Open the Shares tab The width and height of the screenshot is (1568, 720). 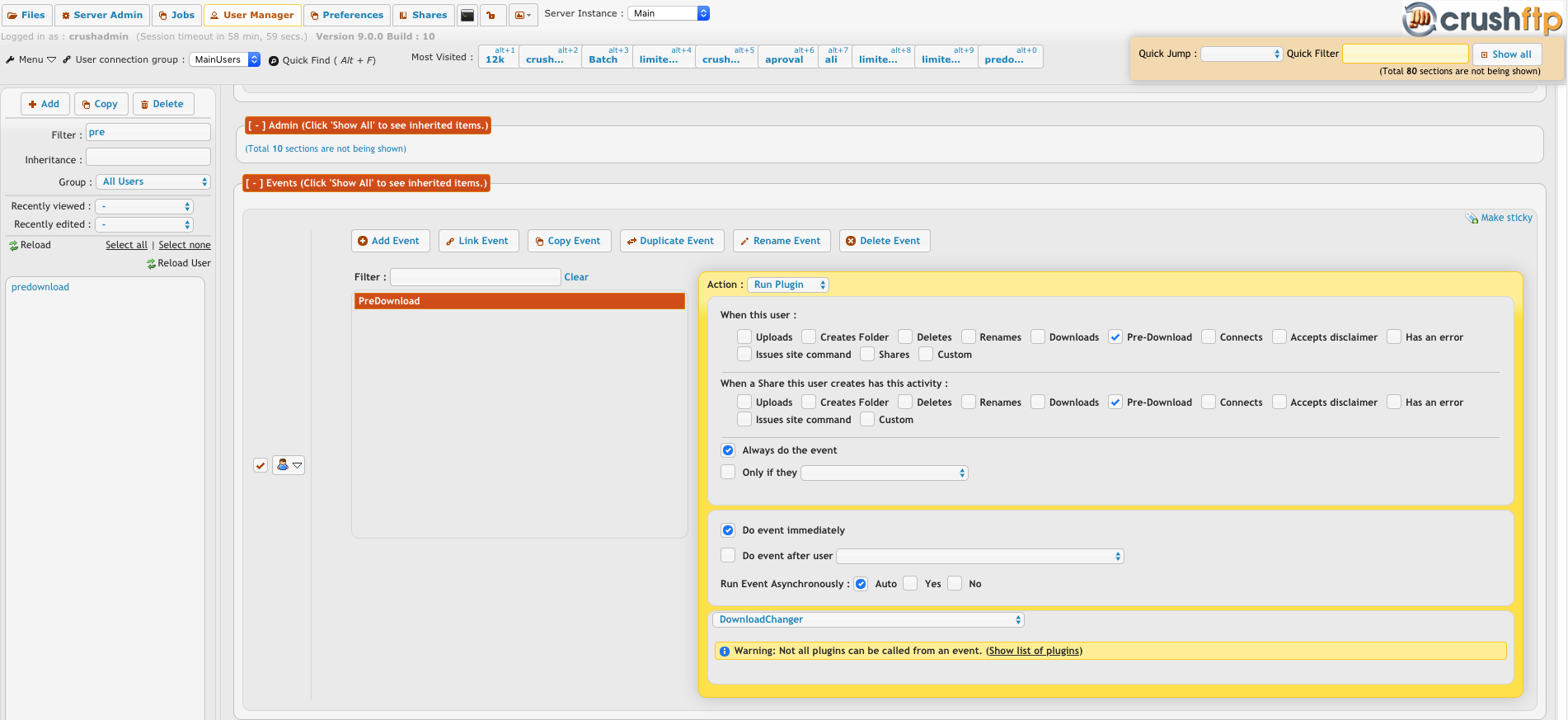(x=424, y=15)
